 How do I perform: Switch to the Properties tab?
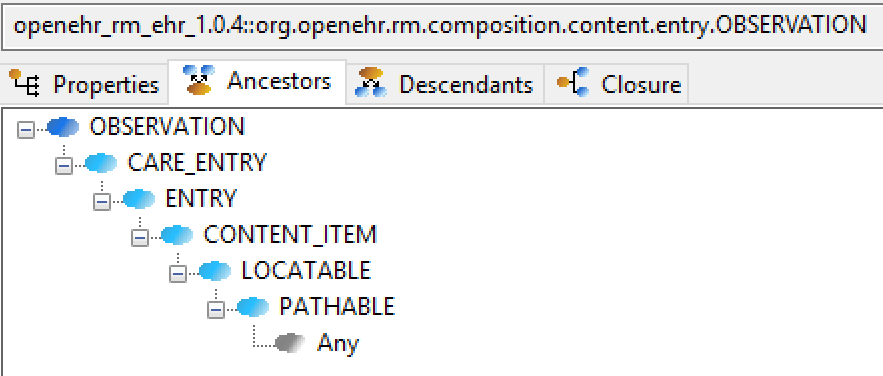point(84,84)
